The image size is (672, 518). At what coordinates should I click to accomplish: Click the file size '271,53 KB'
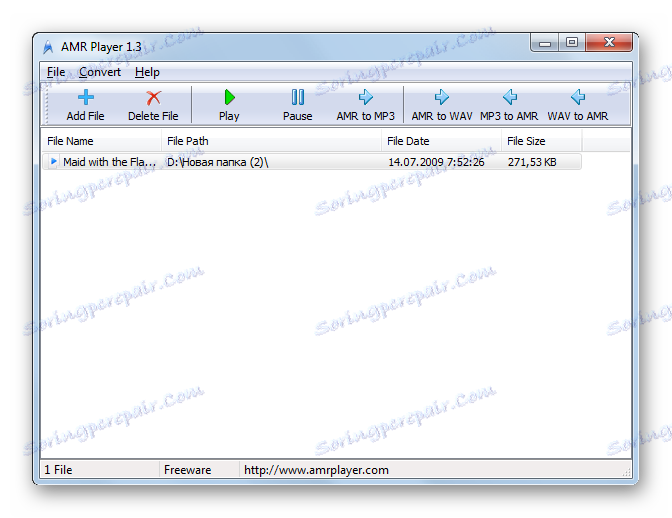pyautogui.click(x=532, y=162)
